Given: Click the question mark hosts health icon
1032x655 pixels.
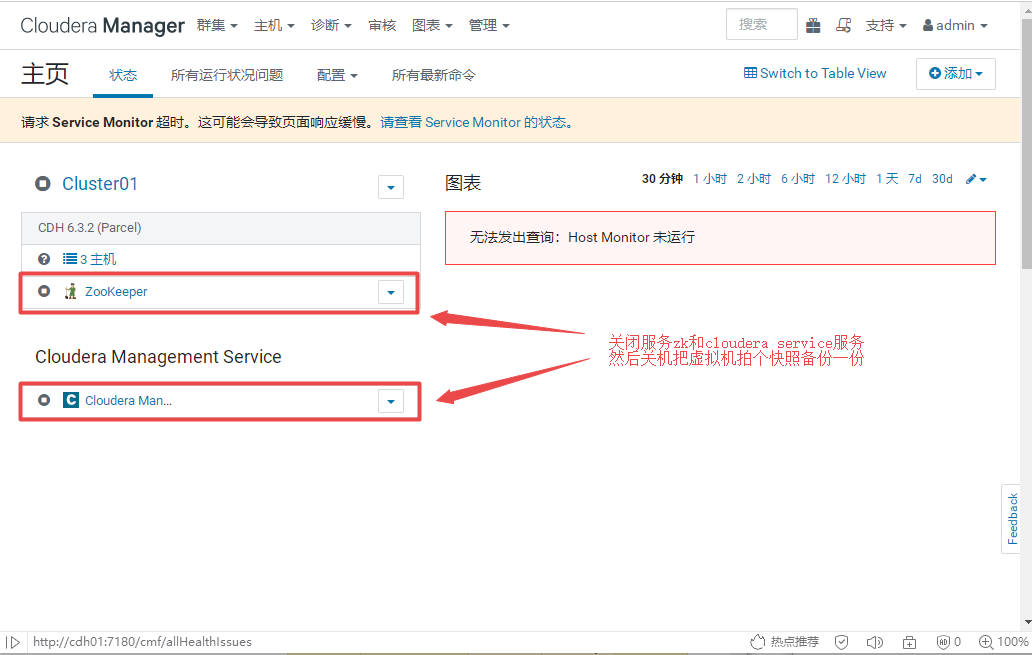Looking at the screenshot, I should 44,259.
